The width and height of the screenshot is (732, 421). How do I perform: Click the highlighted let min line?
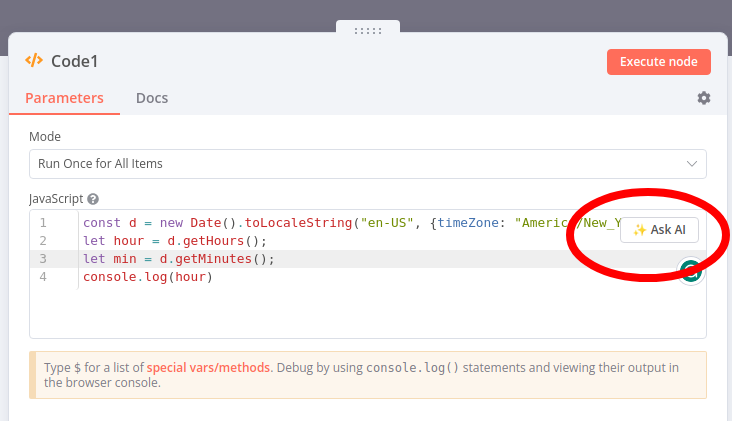[x=178, y=259]
